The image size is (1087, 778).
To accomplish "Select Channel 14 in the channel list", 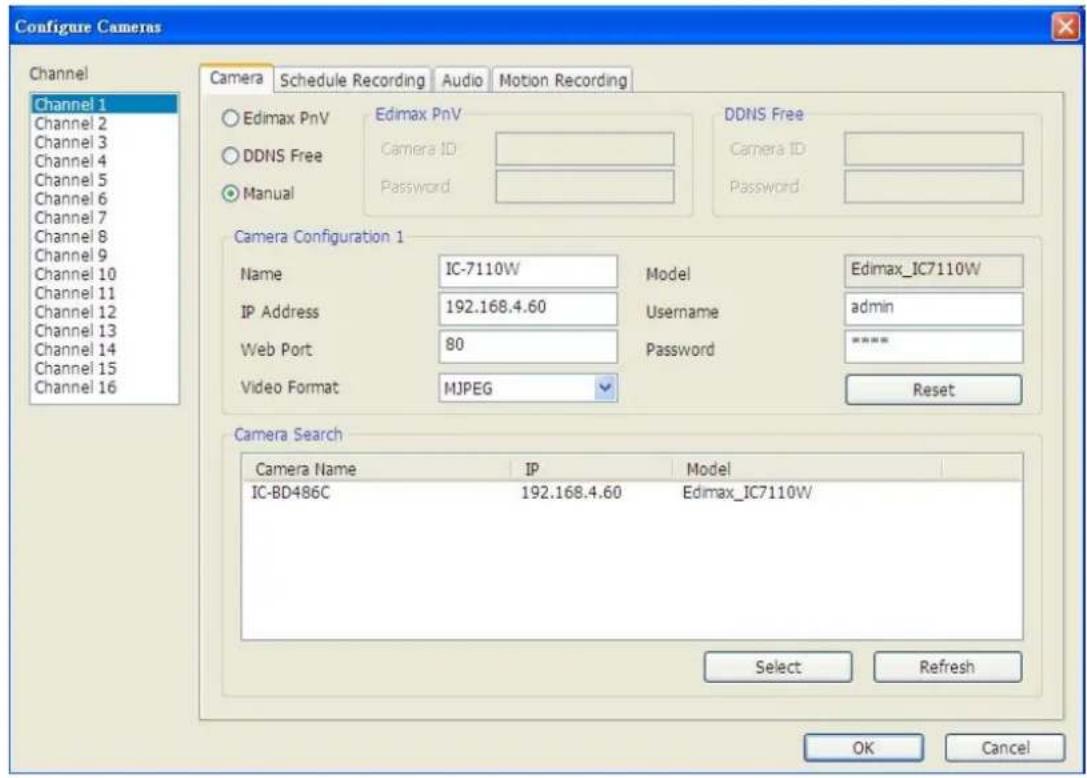I will pos(105,349).
